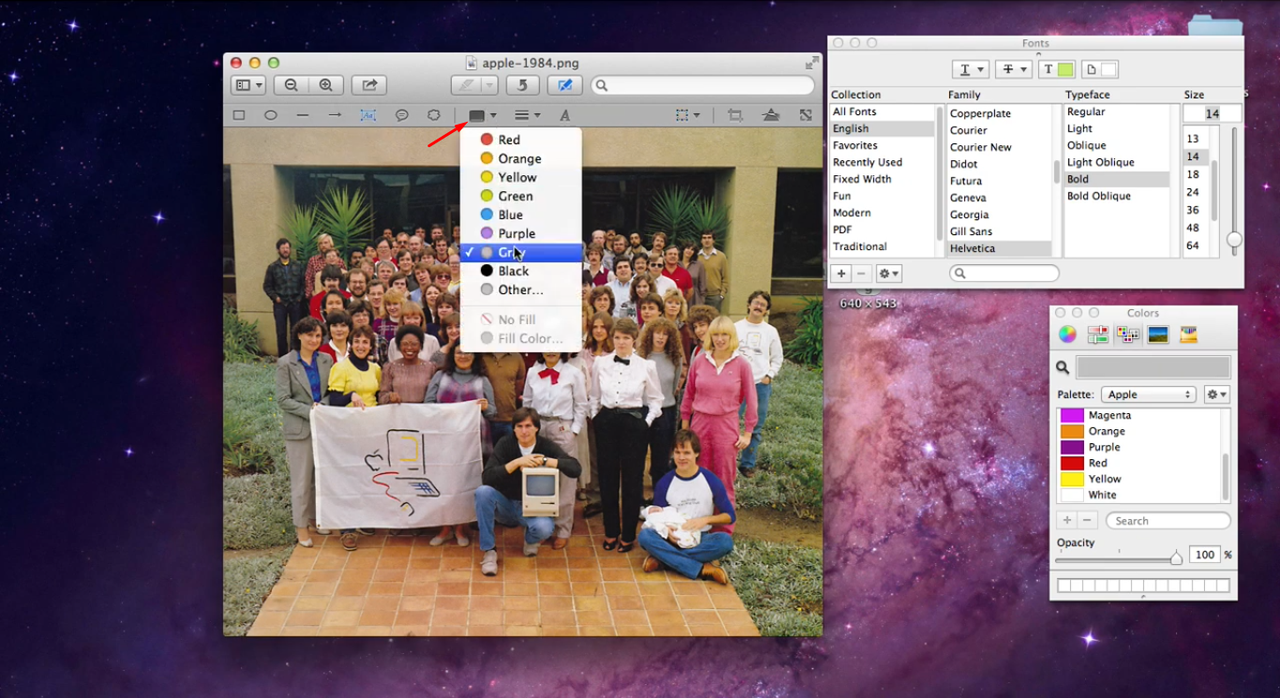This screenshot has width=1280, height=698.
Task: Select font size 24 in list
Action: point(1195,192)
